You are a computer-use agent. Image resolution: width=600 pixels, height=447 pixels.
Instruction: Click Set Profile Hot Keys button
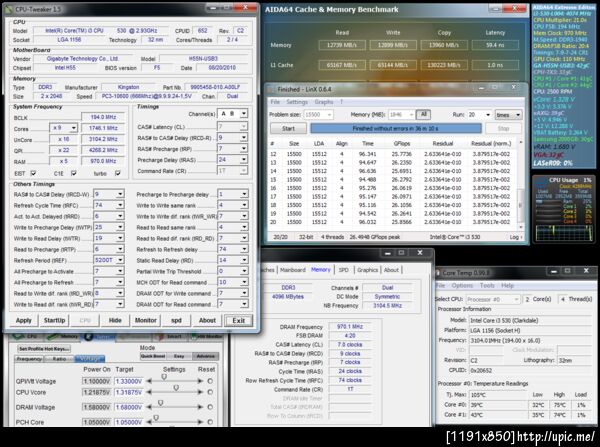pyautogui.click(x=44, y=349)
